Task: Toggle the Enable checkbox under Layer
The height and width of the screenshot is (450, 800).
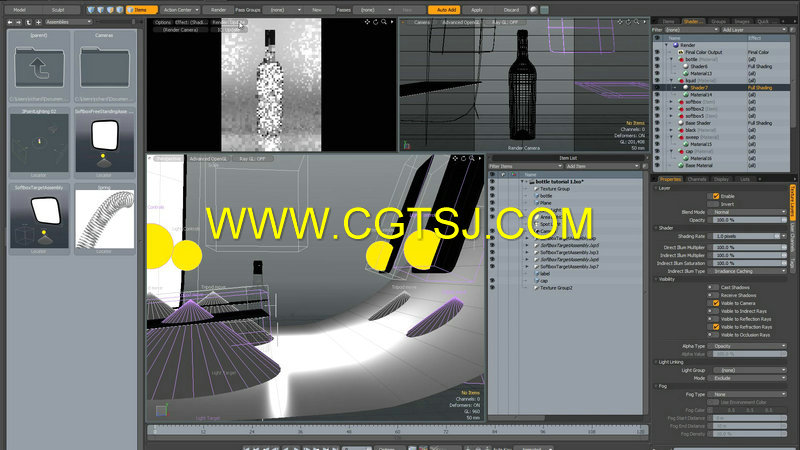Action: 716,196
